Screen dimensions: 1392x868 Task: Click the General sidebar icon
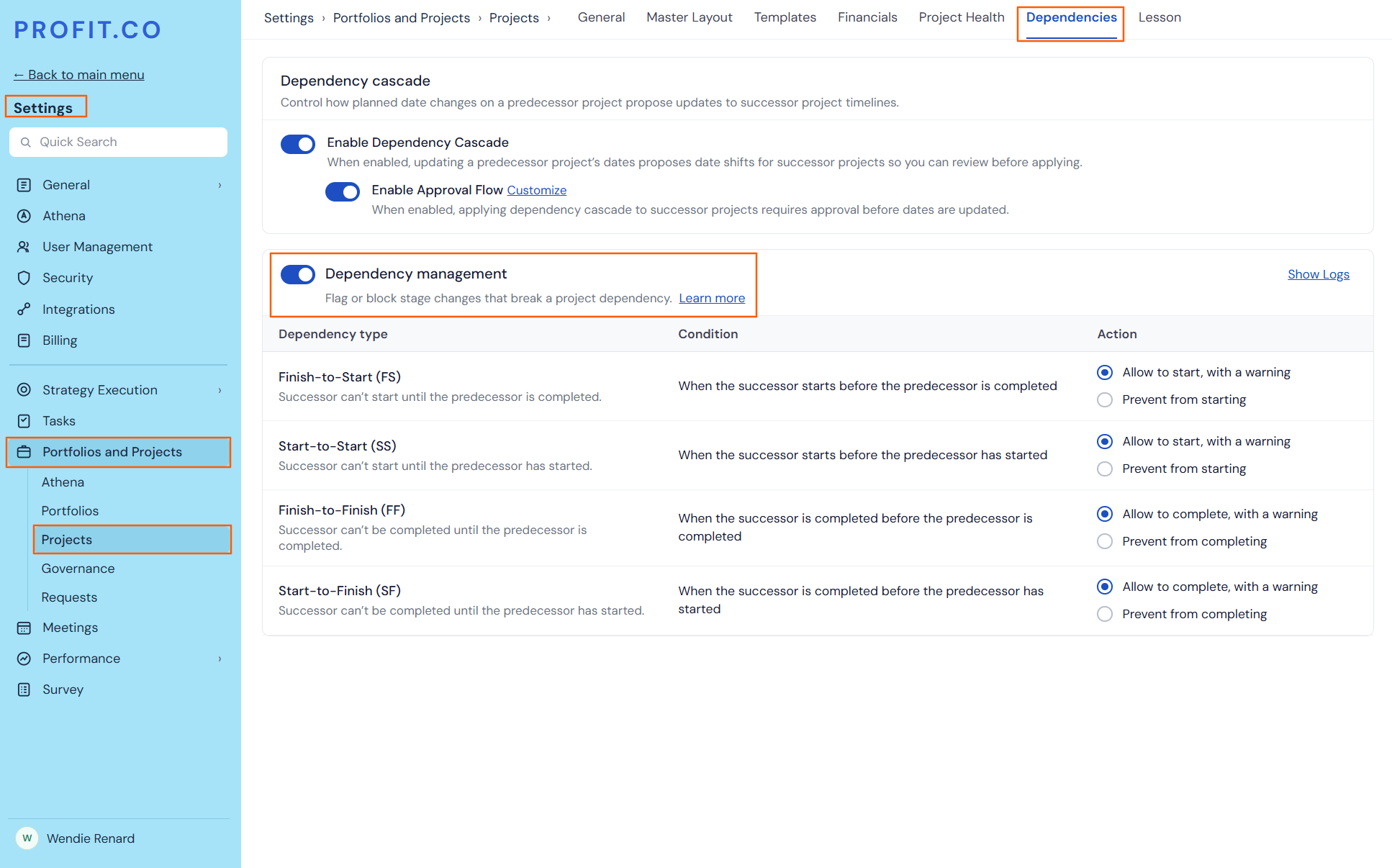tap(24, 185)
